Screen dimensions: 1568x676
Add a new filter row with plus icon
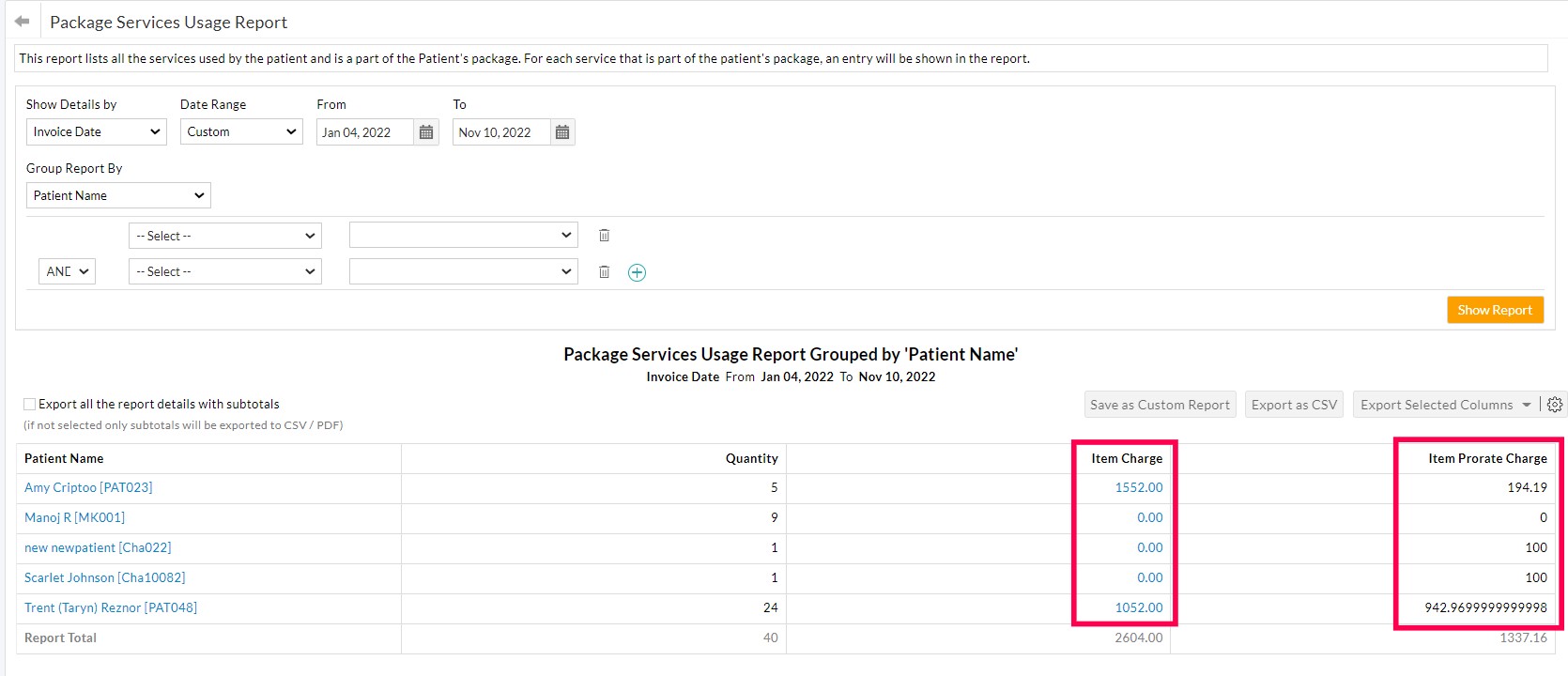click(x=637, y=272)
